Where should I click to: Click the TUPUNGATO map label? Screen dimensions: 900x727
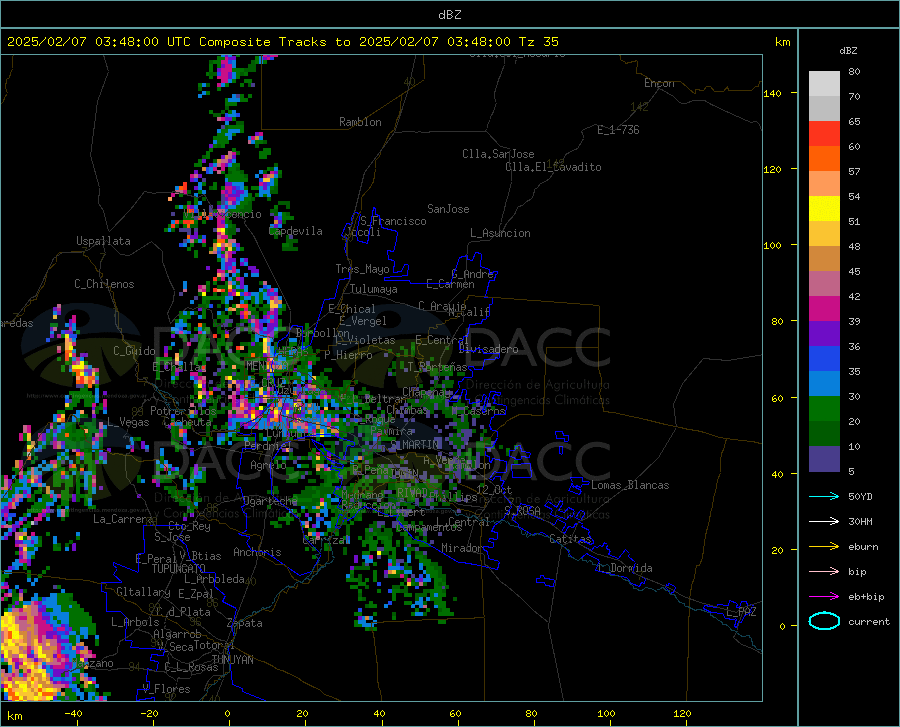(x=179, y=569)
